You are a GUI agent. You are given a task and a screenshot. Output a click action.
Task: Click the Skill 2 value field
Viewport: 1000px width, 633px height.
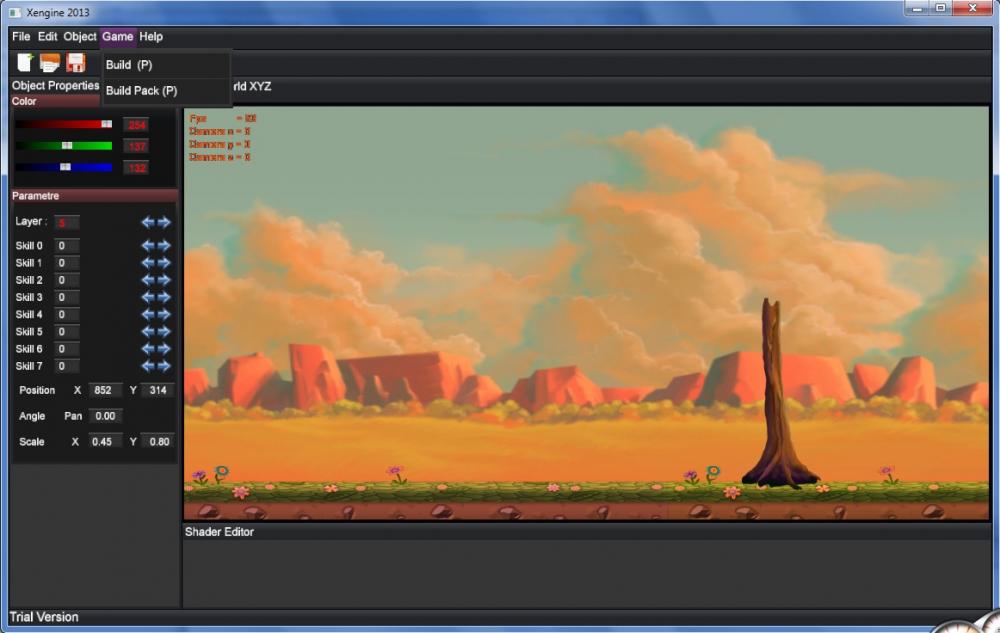click(66, 280)
